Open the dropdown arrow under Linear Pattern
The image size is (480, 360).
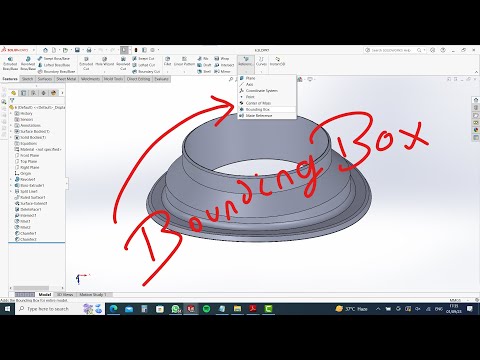point(184,71)
